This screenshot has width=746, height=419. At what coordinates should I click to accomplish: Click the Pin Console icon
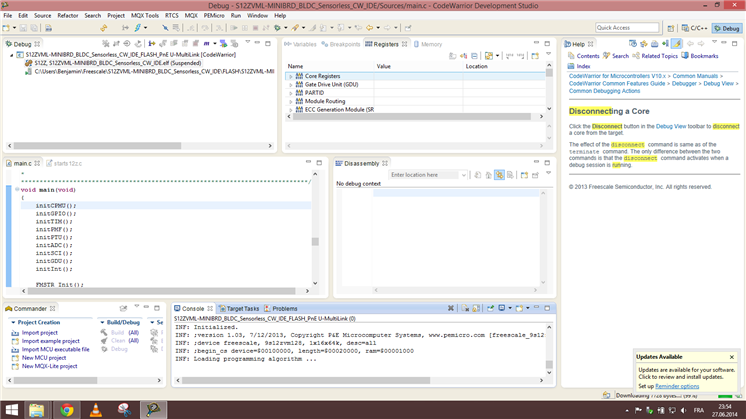[x=490, y=308]
